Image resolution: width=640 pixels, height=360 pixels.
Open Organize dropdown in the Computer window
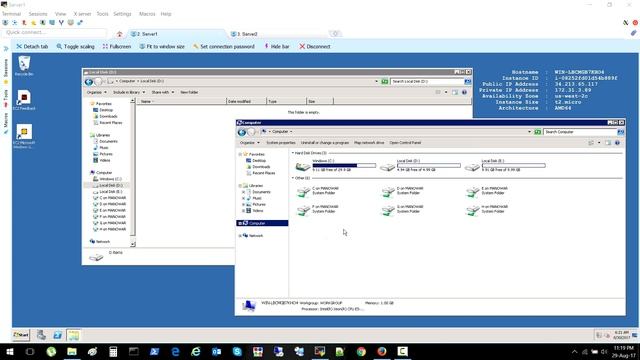pyautogui.click(x=249, y=143)
